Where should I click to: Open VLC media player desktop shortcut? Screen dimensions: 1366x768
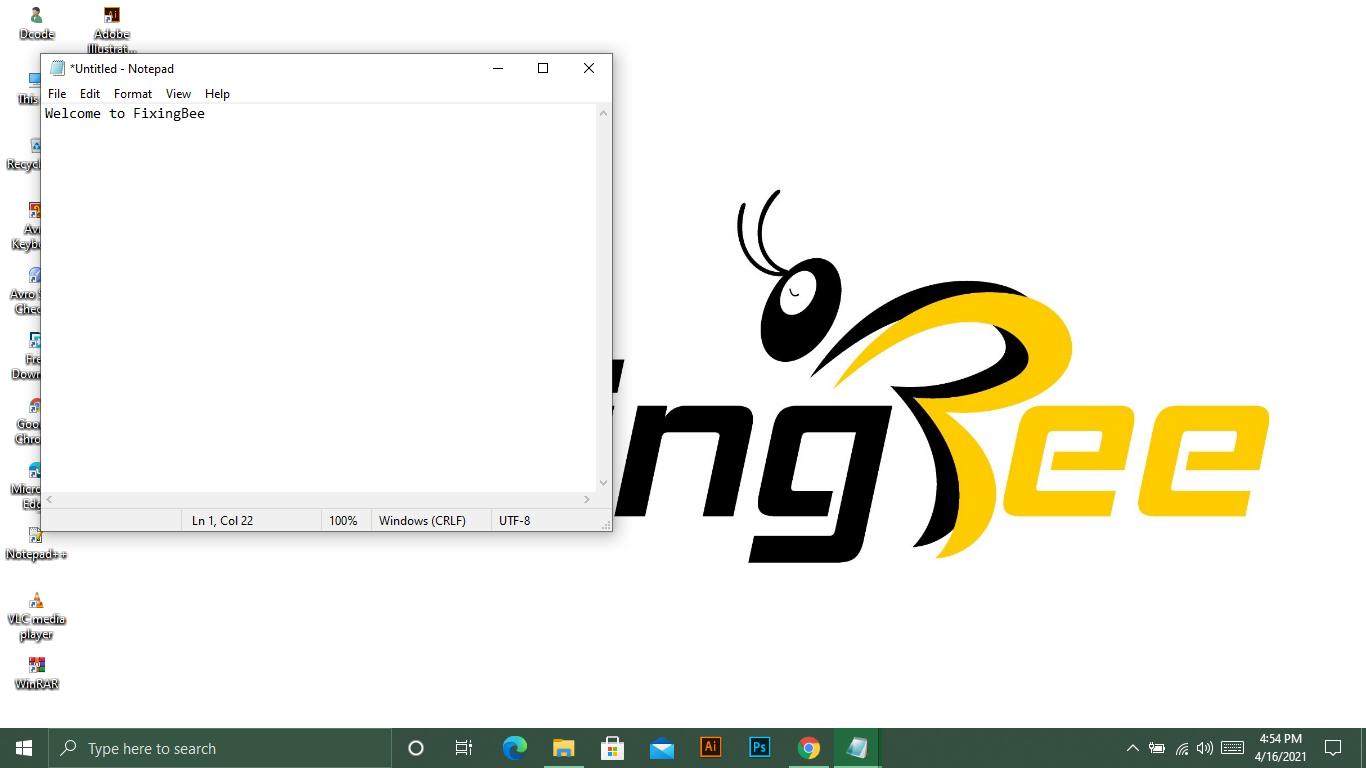(36, 612)
